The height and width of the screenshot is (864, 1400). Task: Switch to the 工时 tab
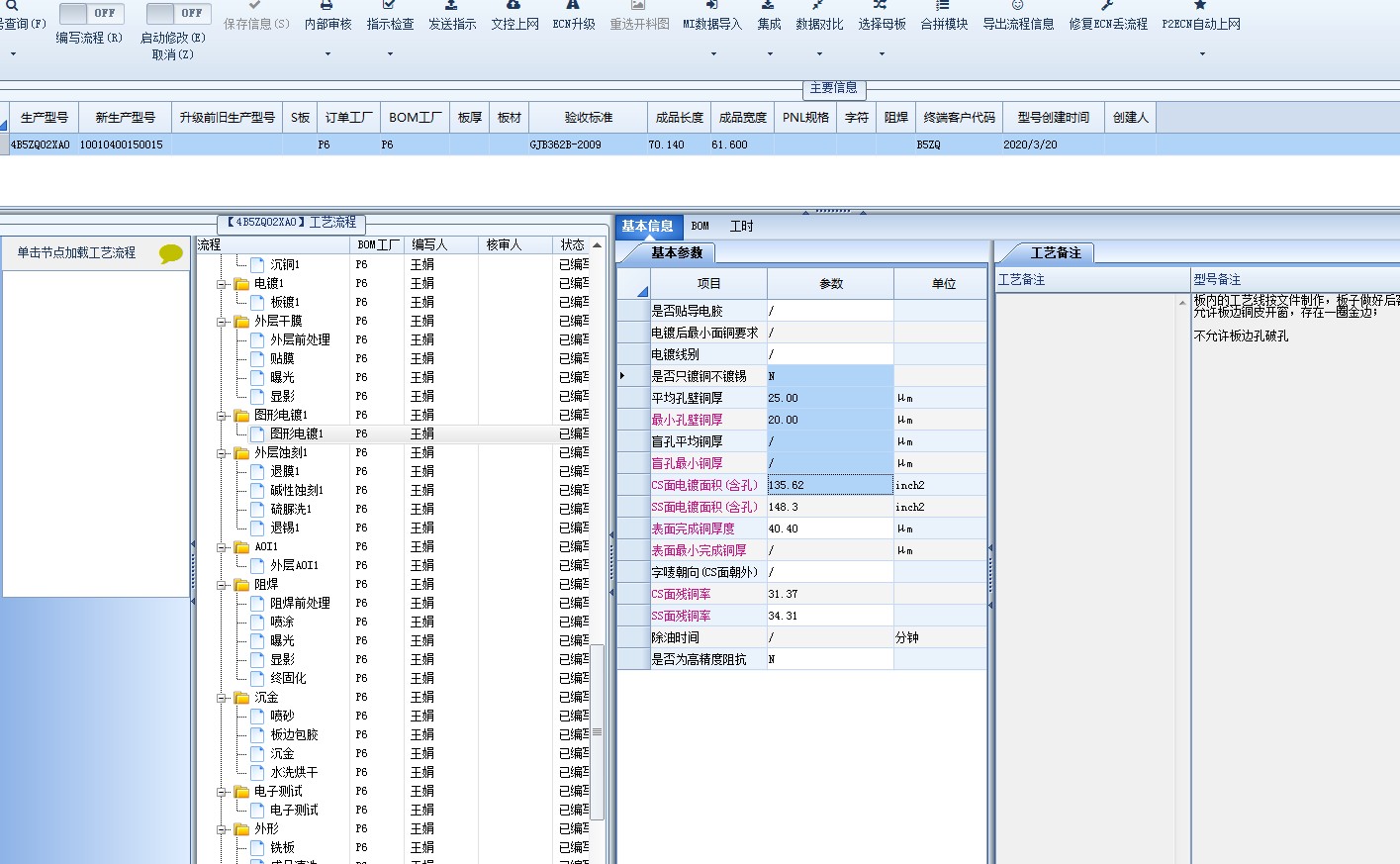click(x=741, y=226)
